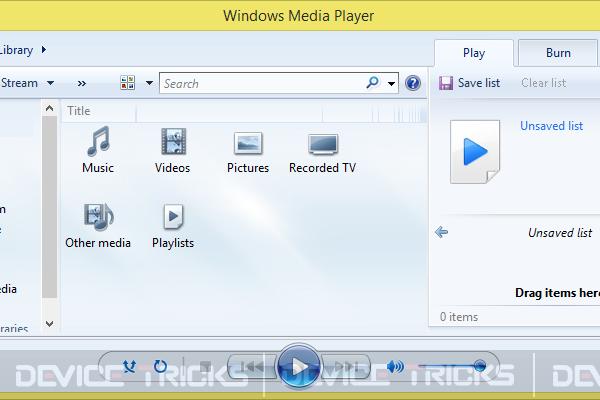Open the Recorded TV category
600x400 pixels.
323,151
